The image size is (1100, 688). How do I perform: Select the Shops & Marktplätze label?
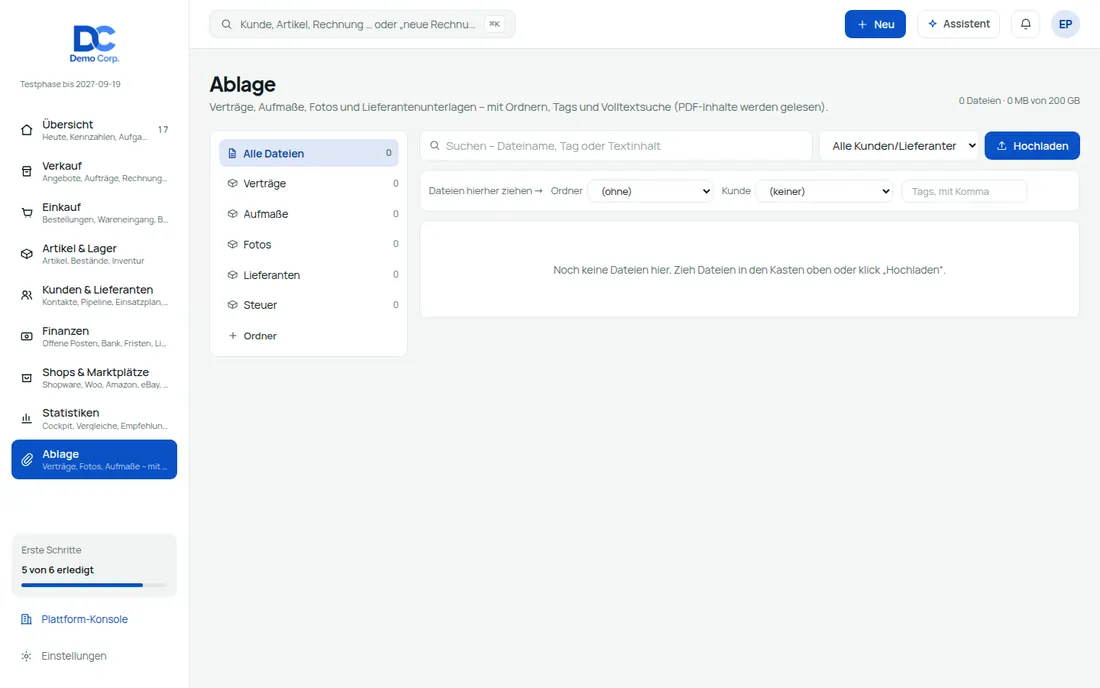95,372
